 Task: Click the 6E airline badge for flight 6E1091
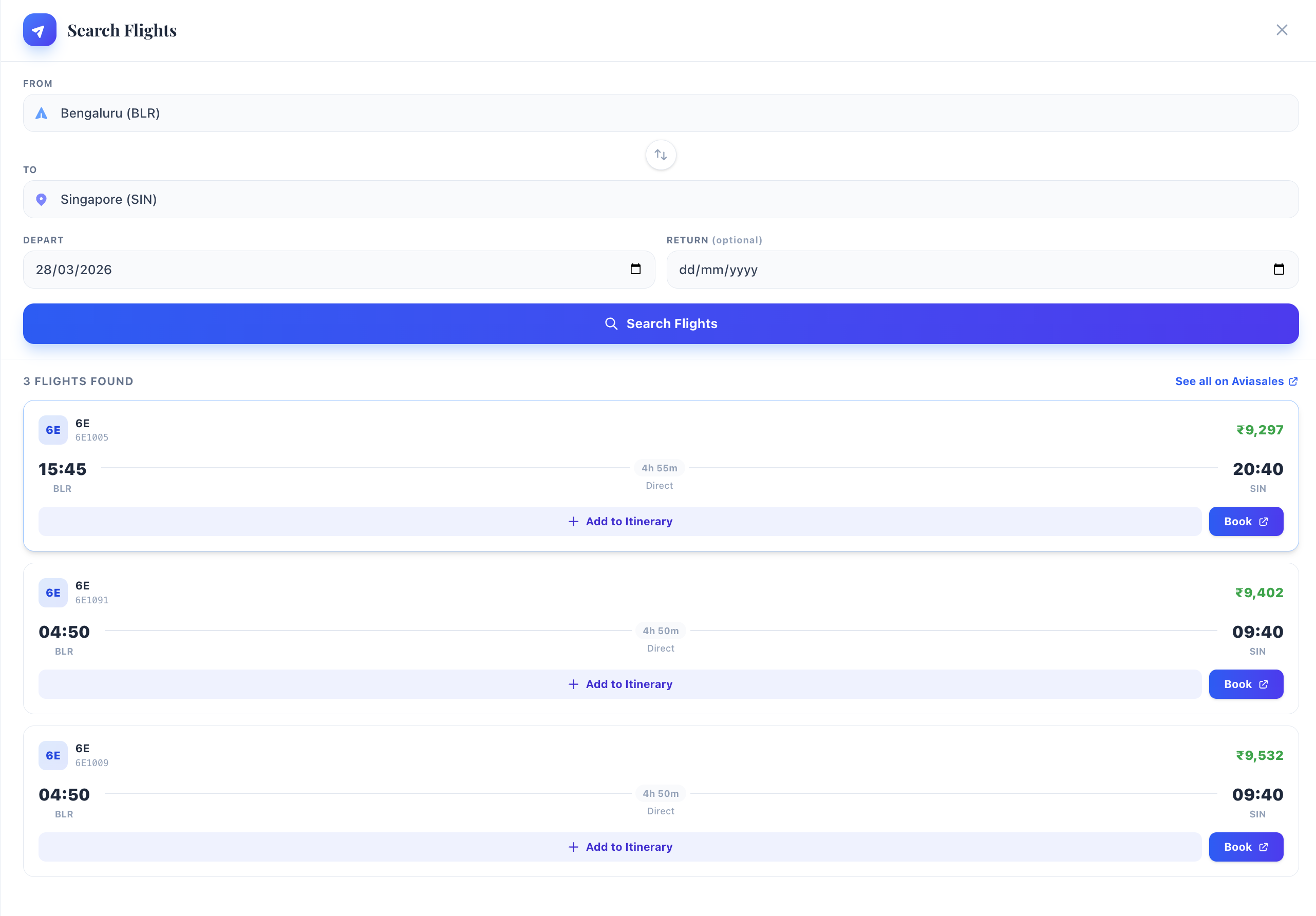point(53,593)
